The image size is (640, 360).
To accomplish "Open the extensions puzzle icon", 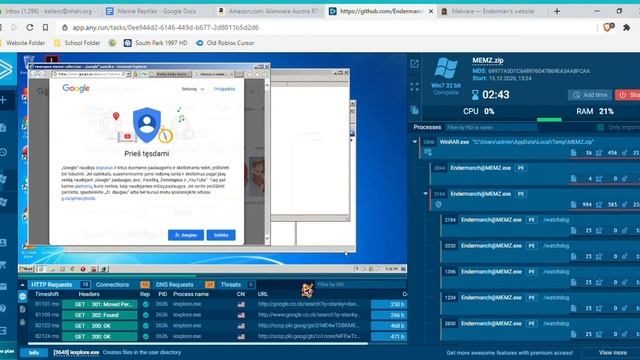I will pyautogui.click(x=627, y=27).
